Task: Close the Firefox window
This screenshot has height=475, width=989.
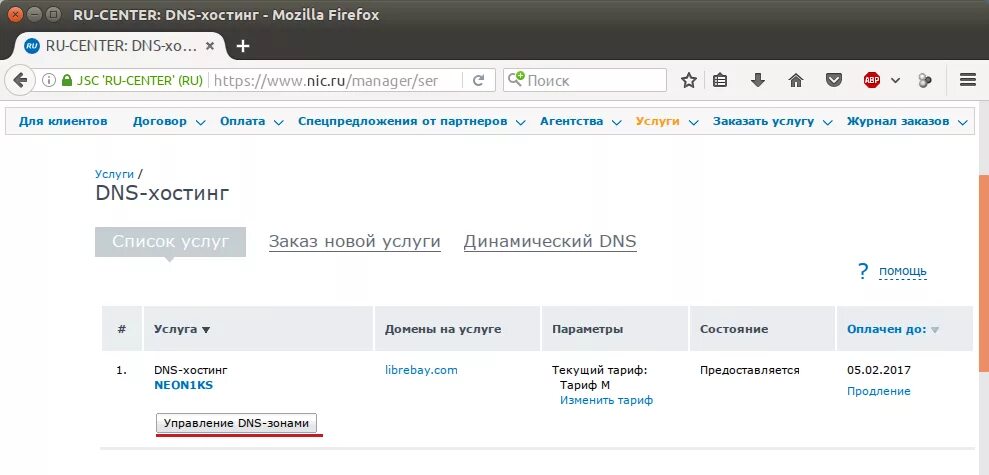Action: coord(15,14)
